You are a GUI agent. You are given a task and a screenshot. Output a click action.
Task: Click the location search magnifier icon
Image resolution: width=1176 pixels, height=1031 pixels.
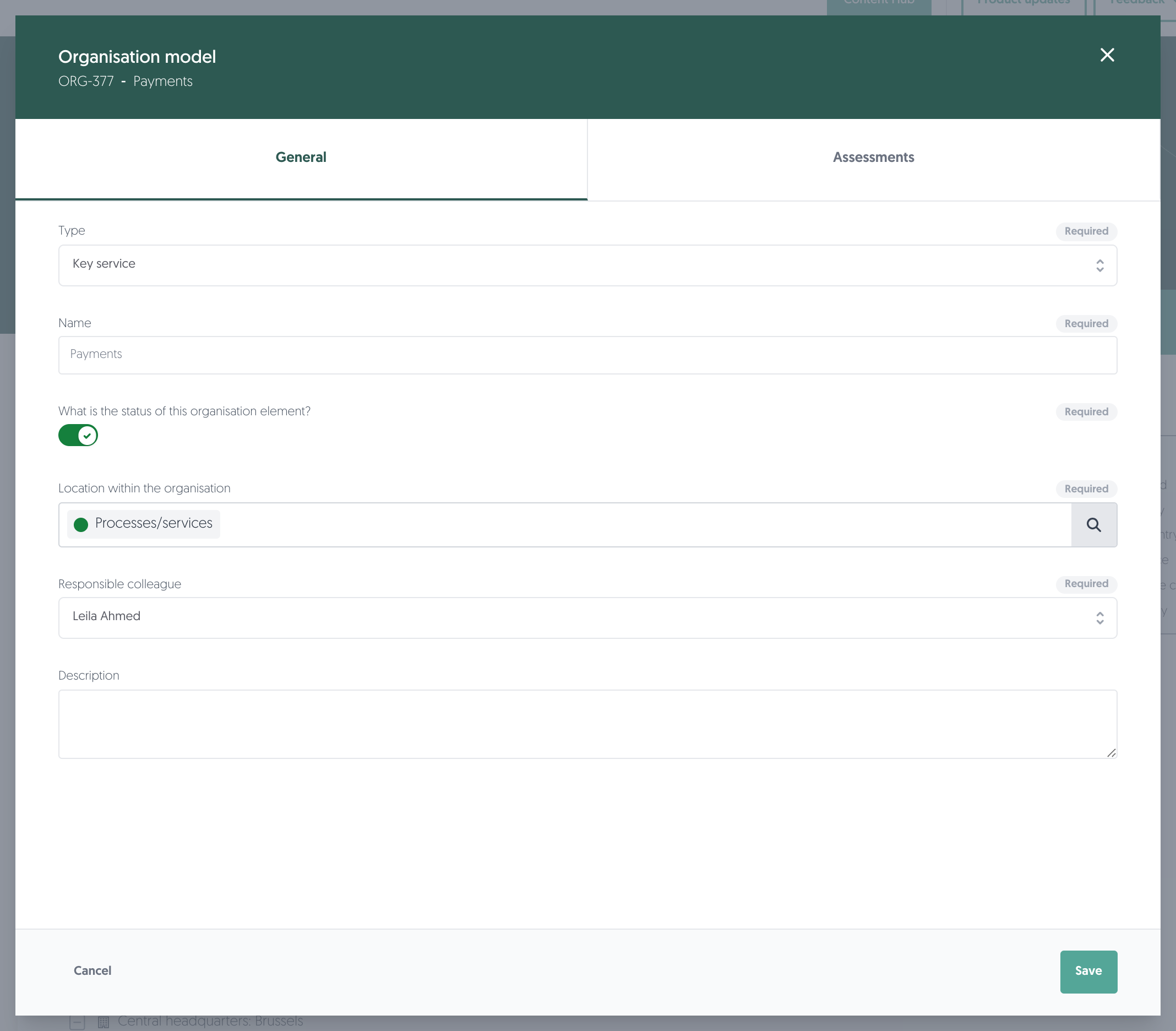coord(1094,525)
